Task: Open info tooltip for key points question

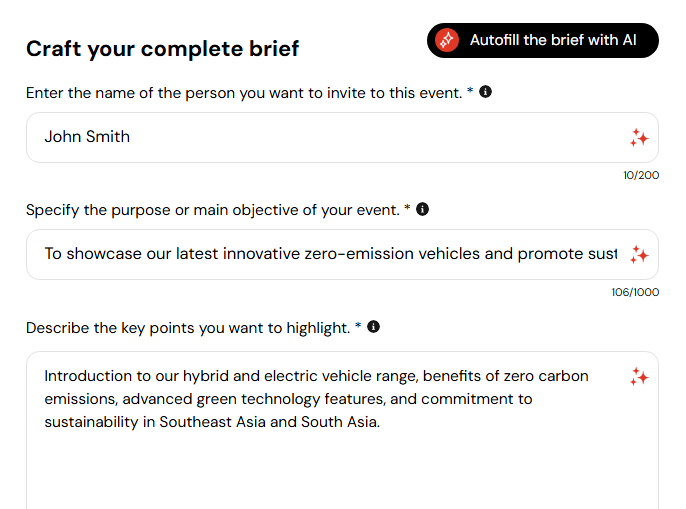Action: 373,326
